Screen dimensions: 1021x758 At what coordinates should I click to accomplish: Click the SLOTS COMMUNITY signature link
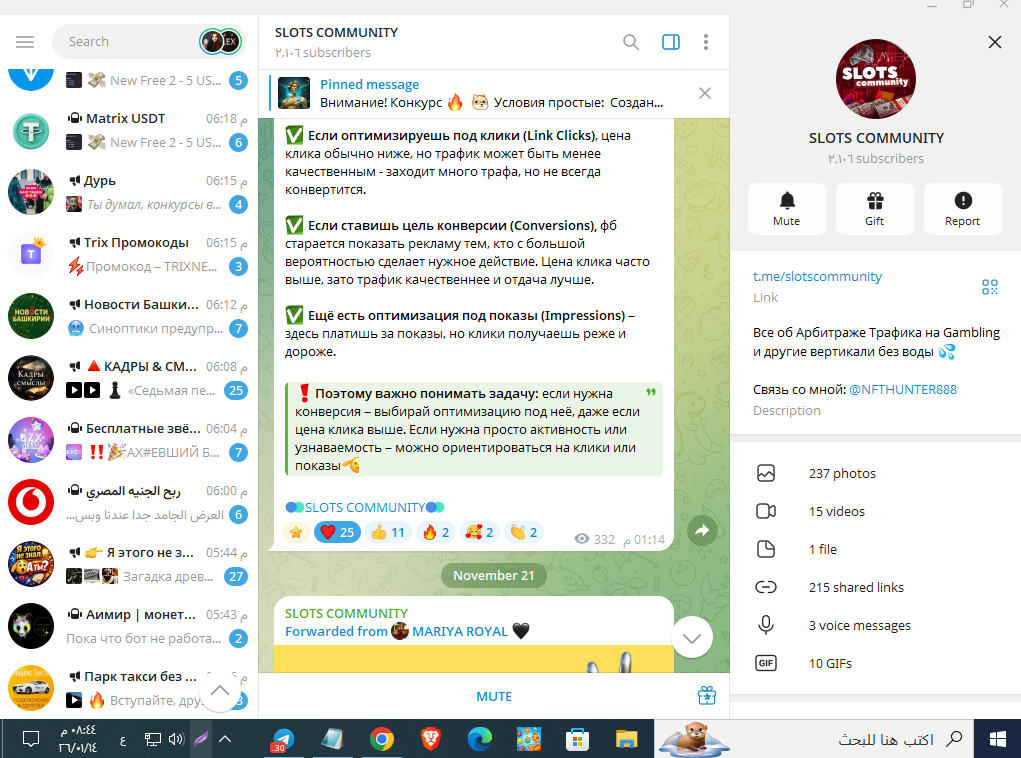[x=365, y=507]
